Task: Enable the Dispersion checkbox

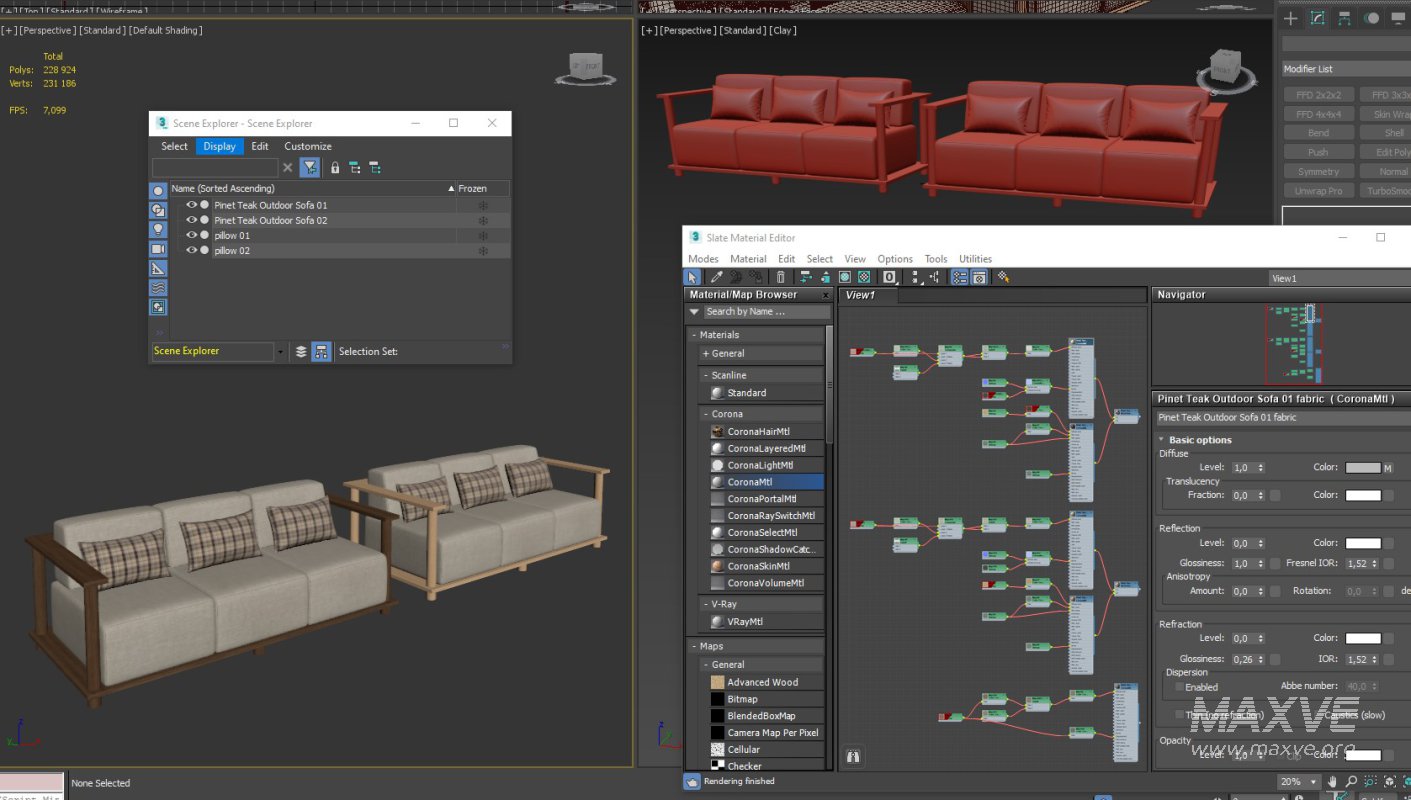Action: (1180, 687)
